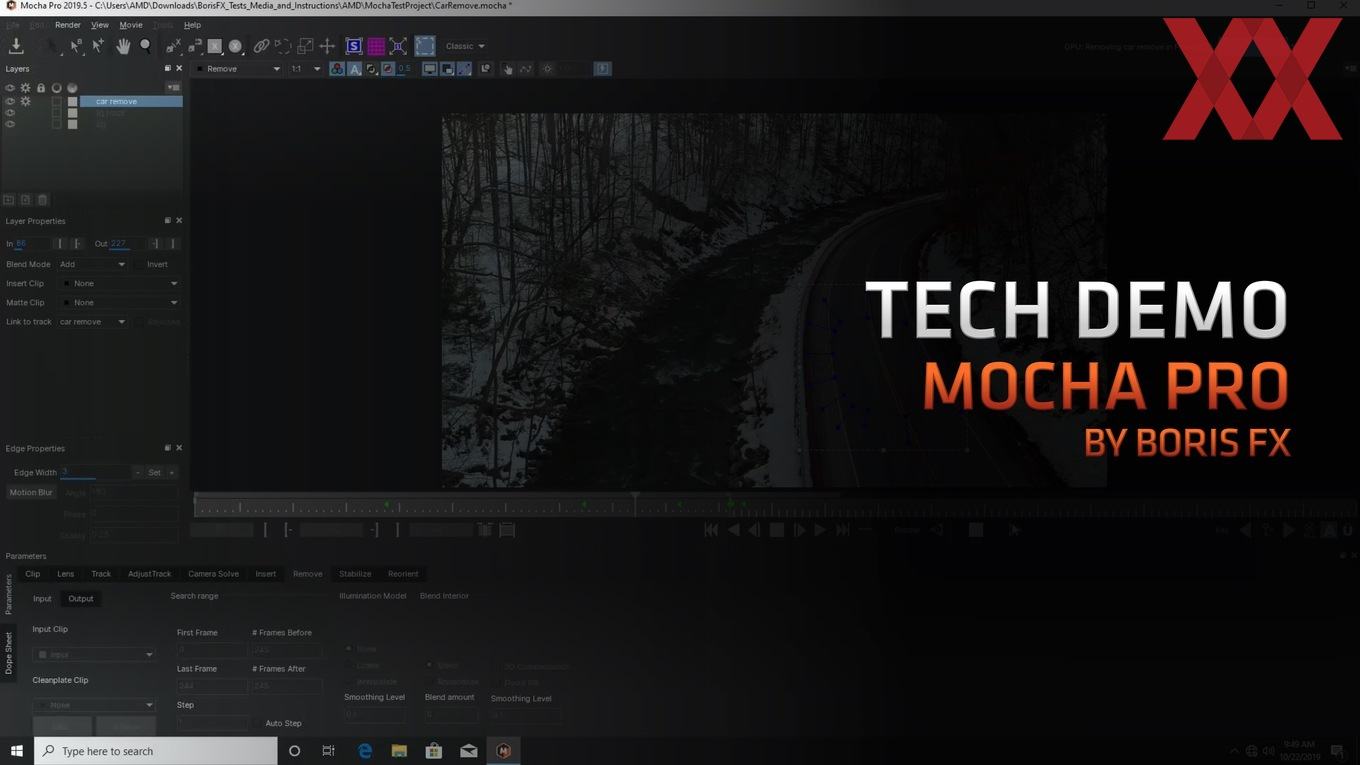1360x765 pixels.
Task: Open the Help menu
Action: [192, 25]
